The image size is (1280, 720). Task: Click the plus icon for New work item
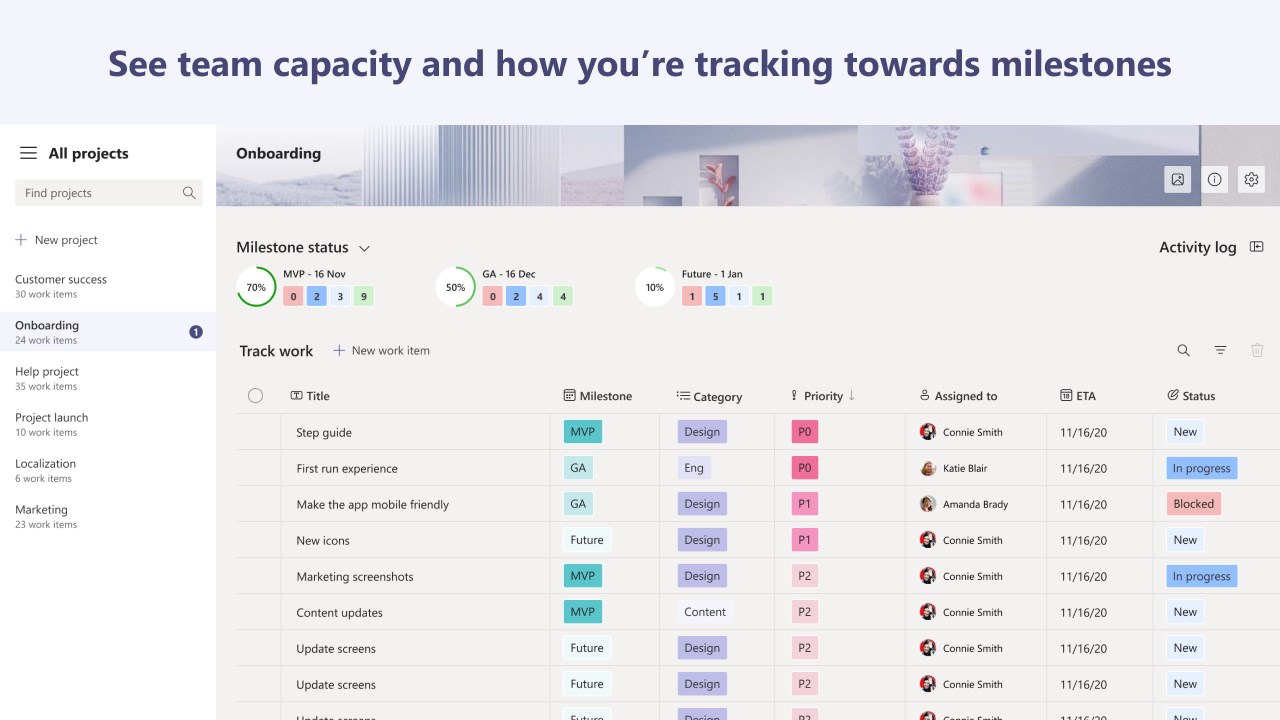point(339,350)
